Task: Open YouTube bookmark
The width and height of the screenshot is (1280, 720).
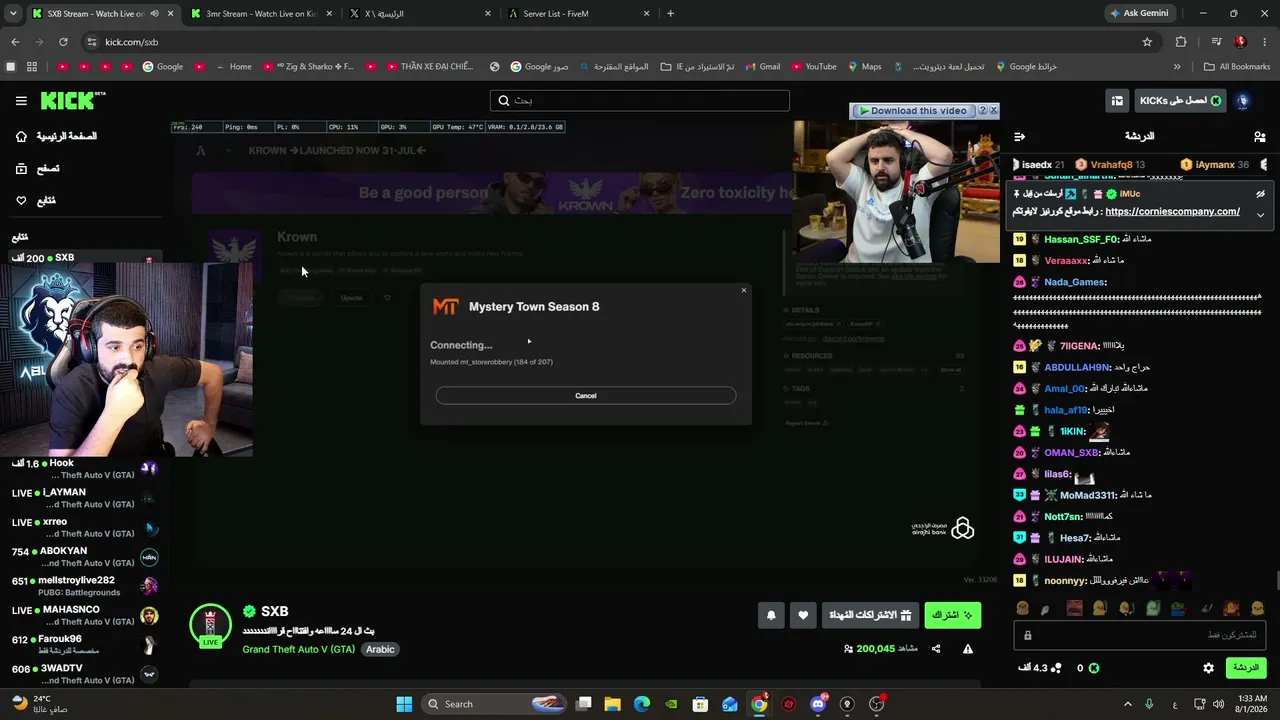Action: pos(813,67)
